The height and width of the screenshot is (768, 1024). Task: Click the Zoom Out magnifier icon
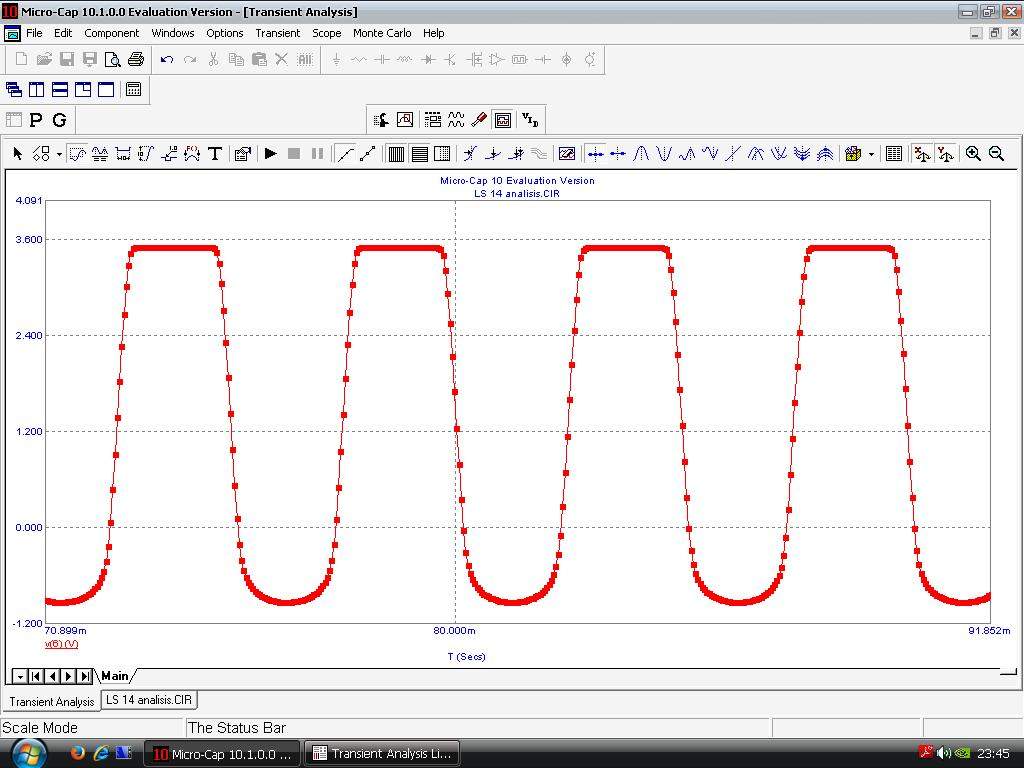996,154
